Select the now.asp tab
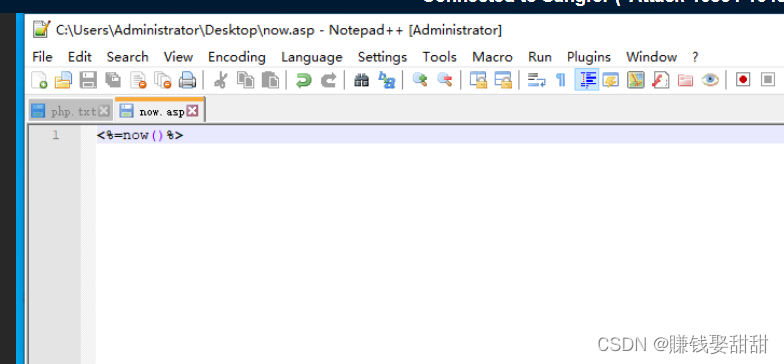 (160, 111)
